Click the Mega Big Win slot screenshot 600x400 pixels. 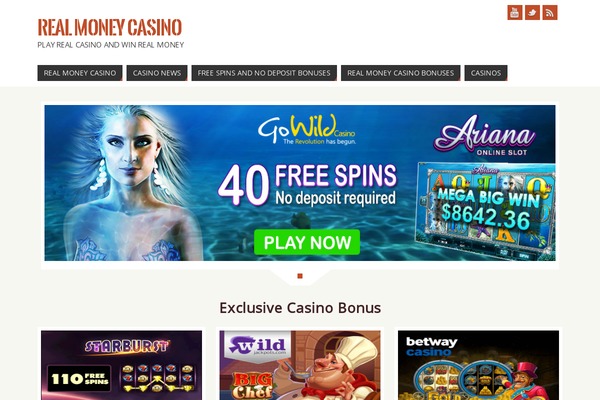[x=485, y=211]
